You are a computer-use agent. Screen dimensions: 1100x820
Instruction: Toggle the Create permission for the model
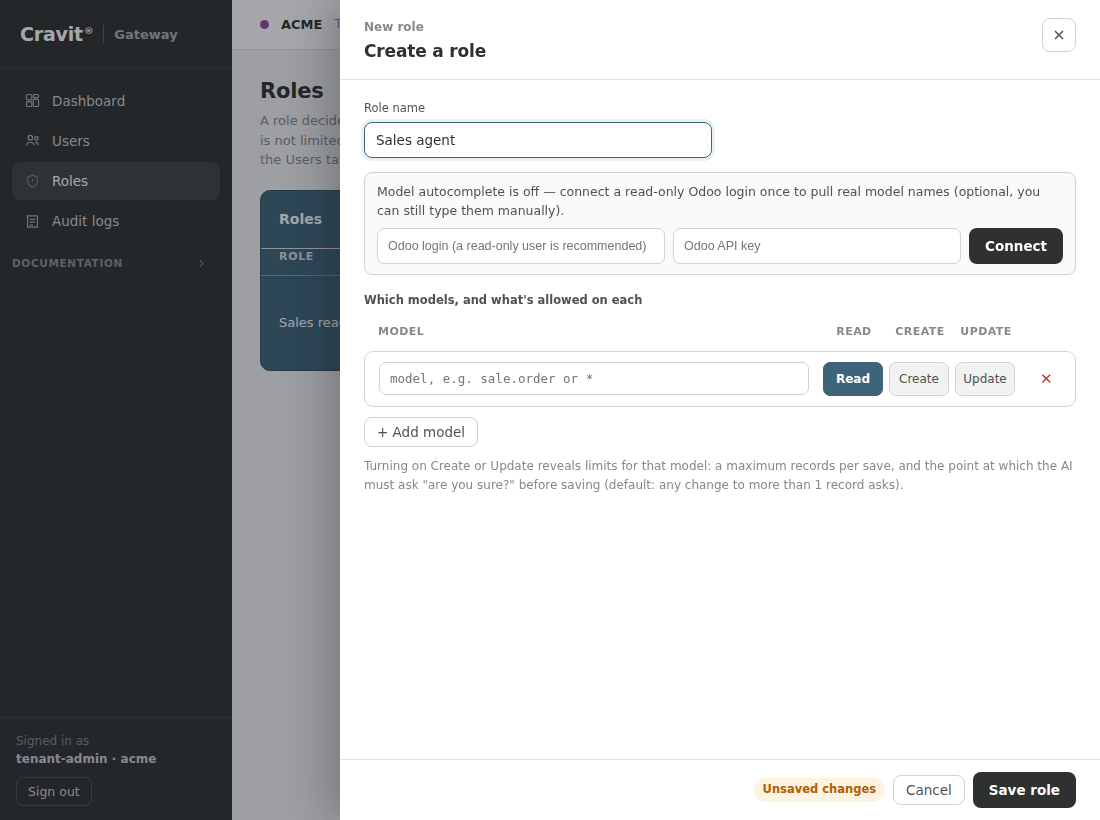918,379
